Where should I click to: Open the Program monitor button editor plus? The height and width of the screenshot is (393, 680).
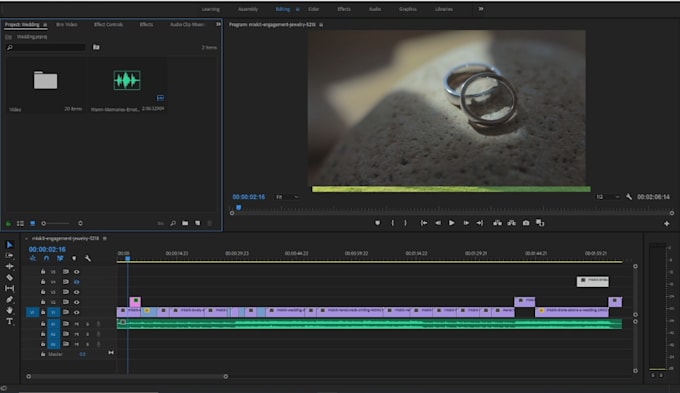tap(667, 223)
